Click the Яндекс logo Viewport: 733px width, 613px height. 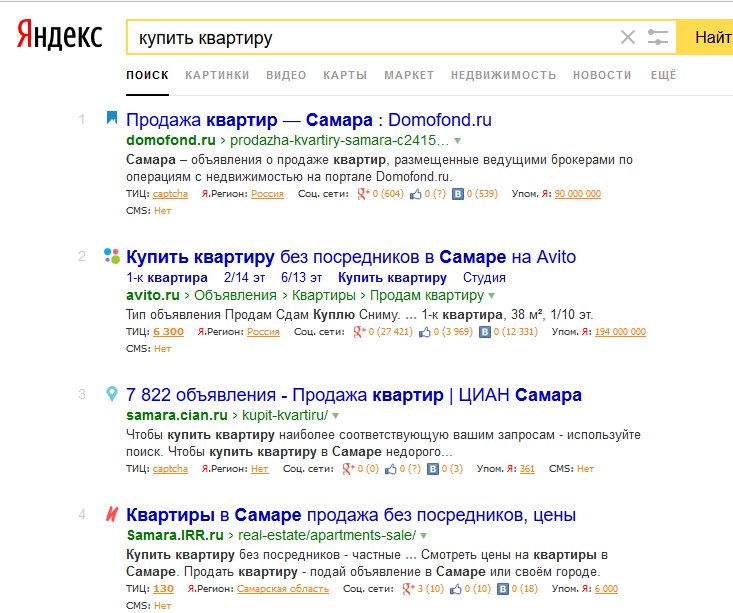[59, 36]
